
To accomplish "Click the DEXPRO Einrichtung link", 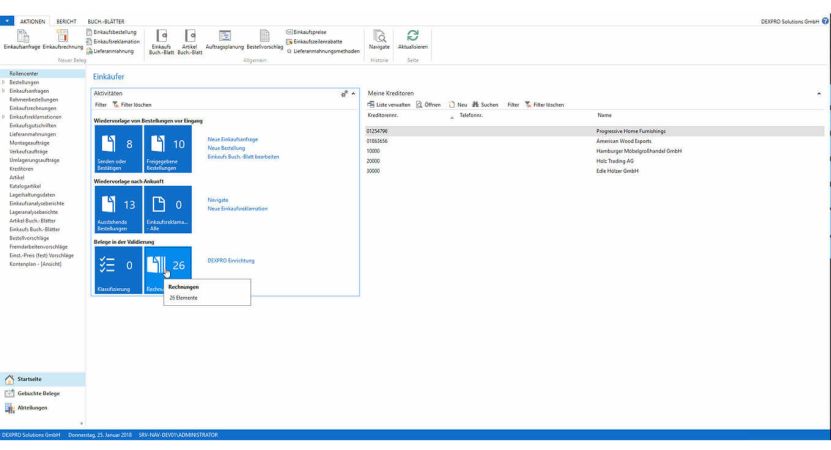I will pyautogui.click(x=231, y=260).
